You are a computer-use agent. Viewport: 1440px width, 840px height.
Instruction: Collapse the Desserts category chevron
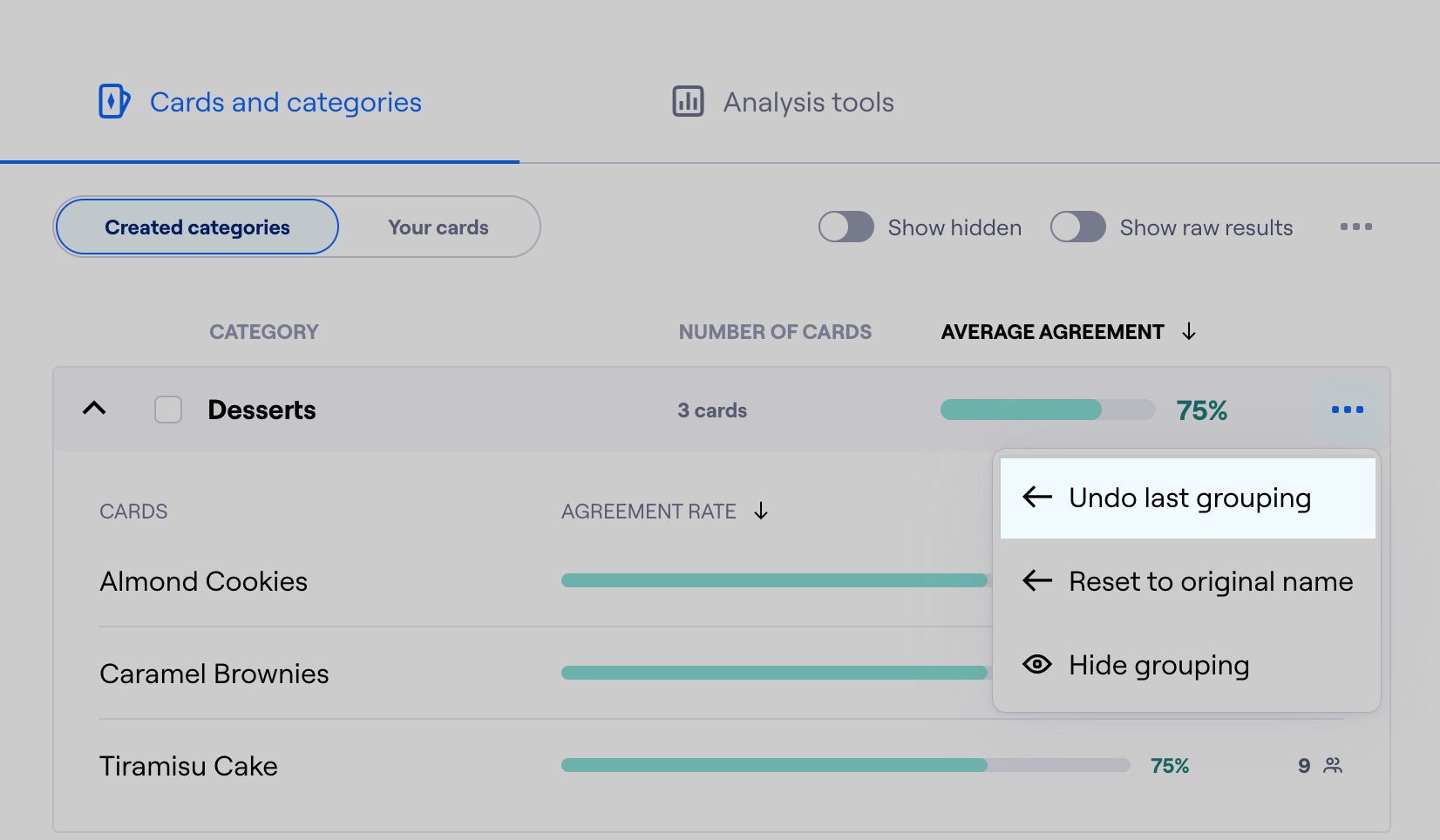(94, 409)
